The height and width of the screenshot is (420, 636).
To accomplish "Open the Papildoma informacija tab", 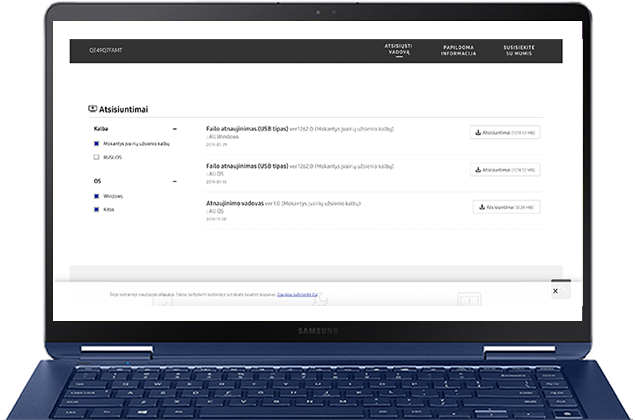I will (459, 50).
